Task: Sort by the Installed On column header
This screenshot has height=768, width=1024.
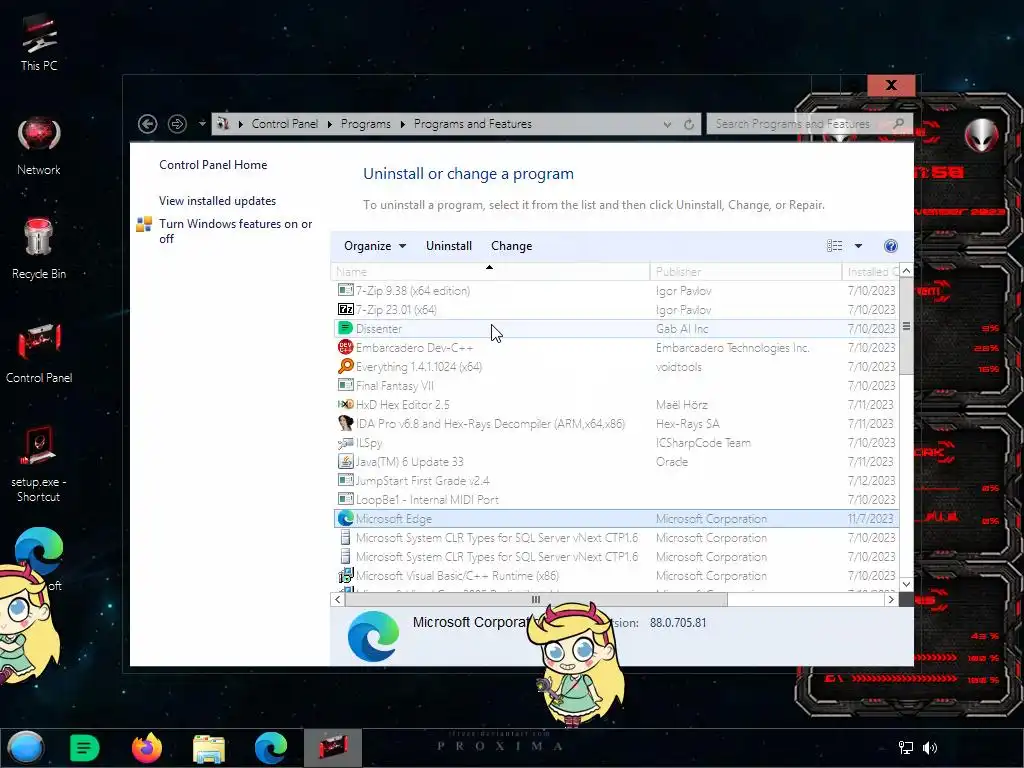Action: click(871, 272)
